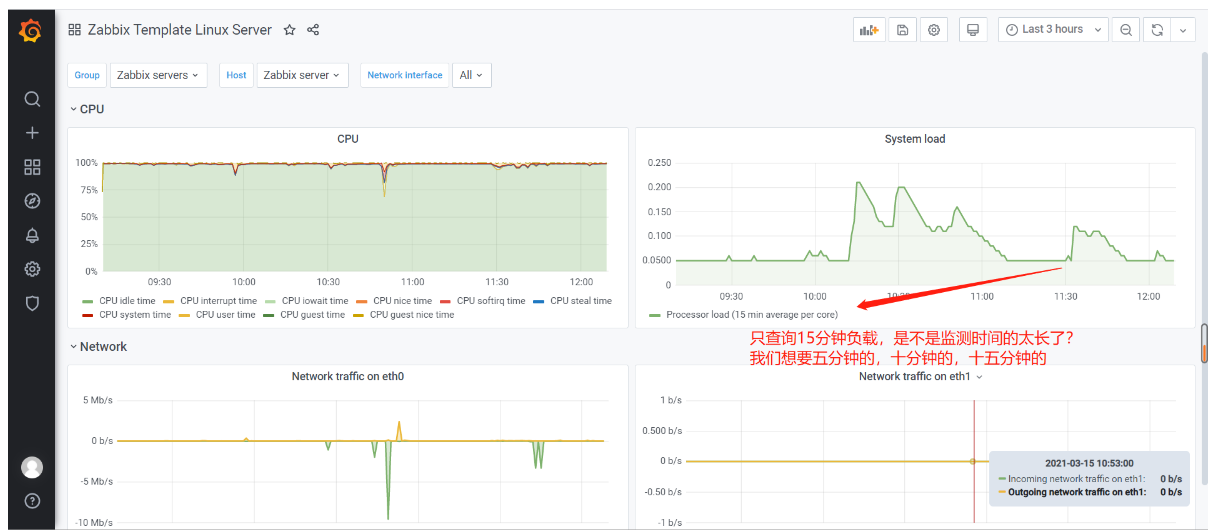Save the dashboard with the disk icon
The image size is (1211, 532).
pyautogui.click(x=902, y=30)
